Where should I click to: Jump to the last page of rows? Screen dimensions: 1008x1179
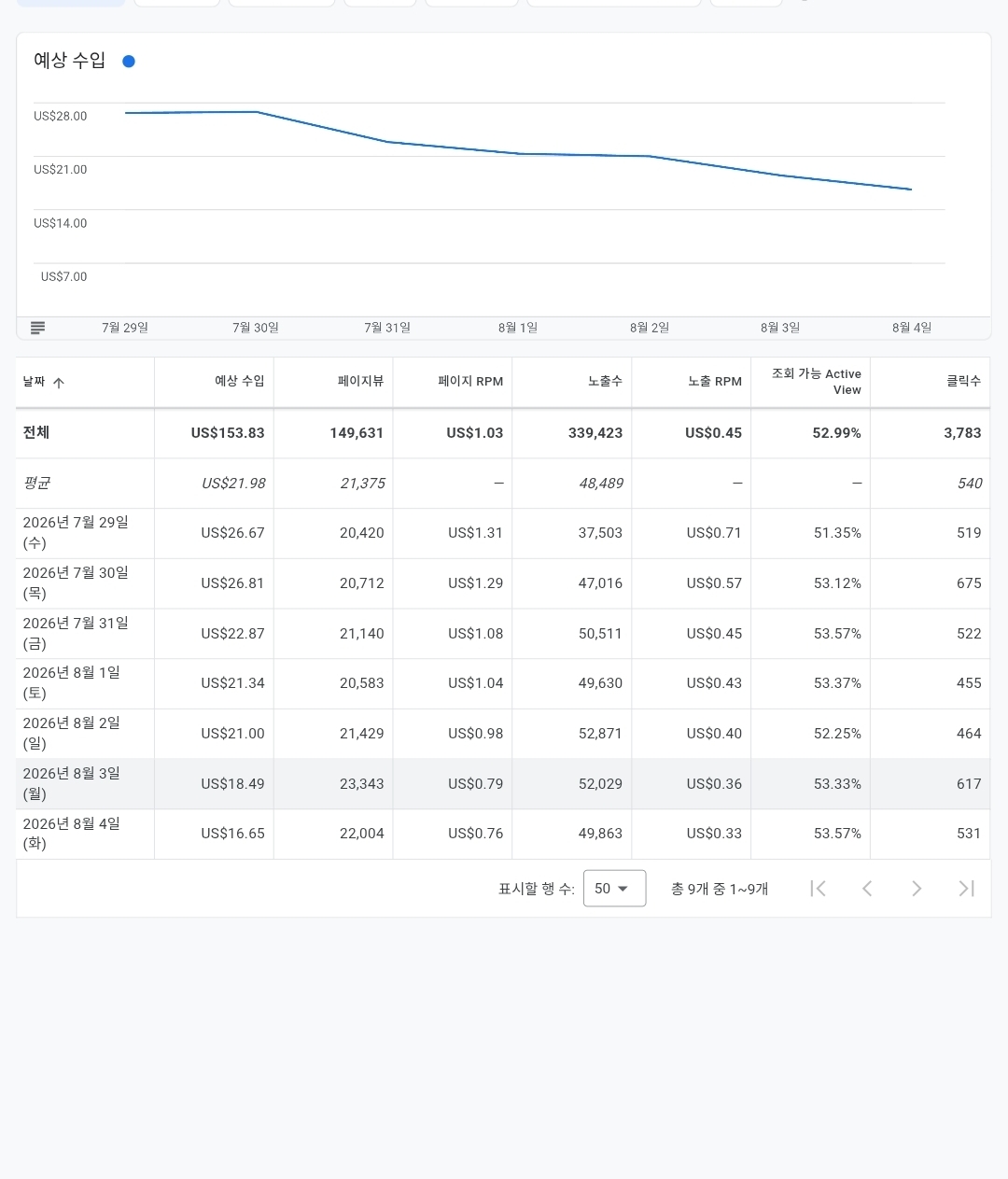[966, 889]
